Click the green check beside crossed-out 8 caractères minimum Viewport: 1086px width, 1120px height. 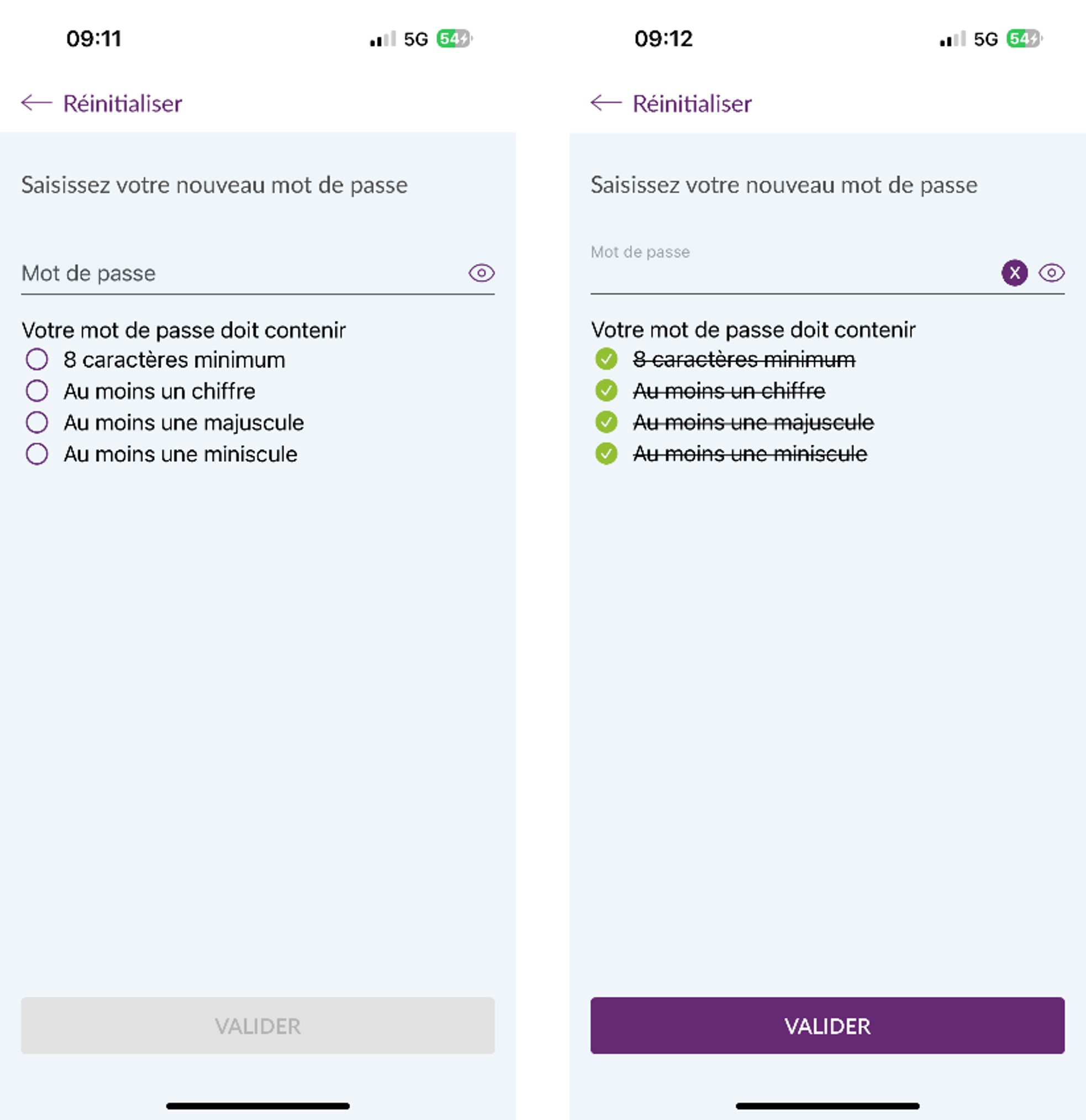click(x=606, y=360)
